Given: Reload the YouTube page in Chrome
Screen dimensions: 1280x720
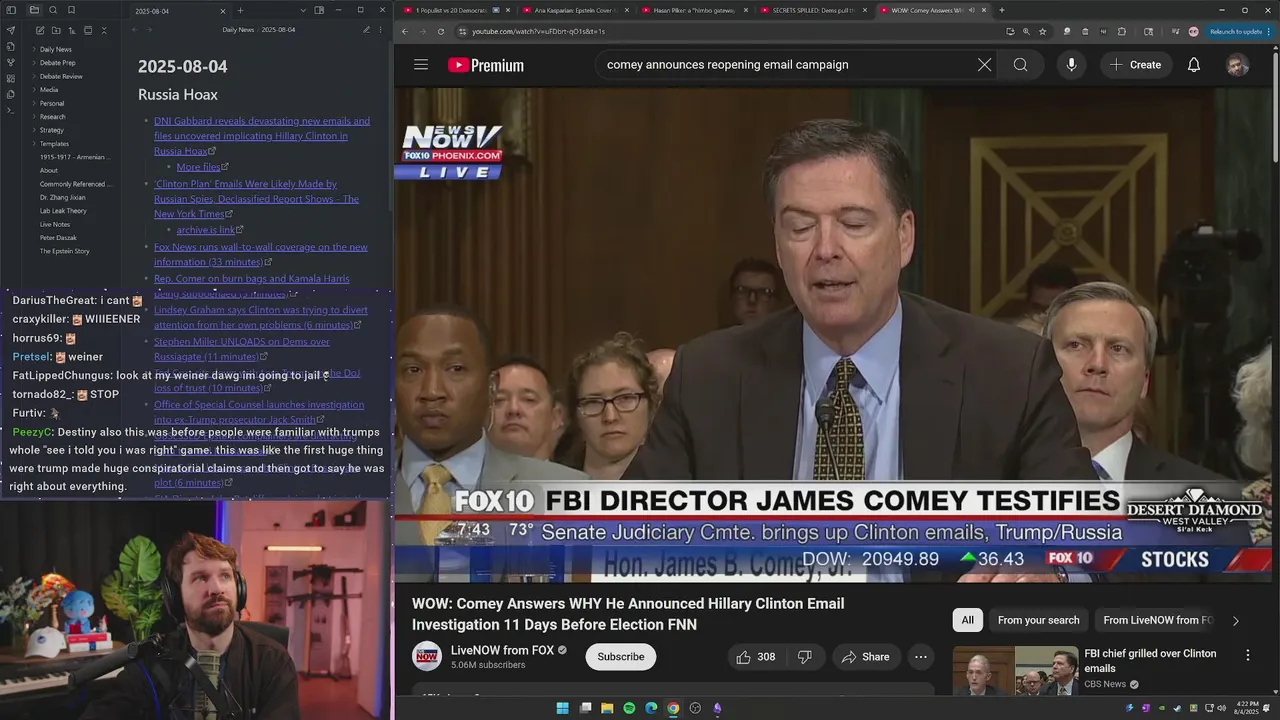Looking at the screenshot, I should (x=441, y=31).
